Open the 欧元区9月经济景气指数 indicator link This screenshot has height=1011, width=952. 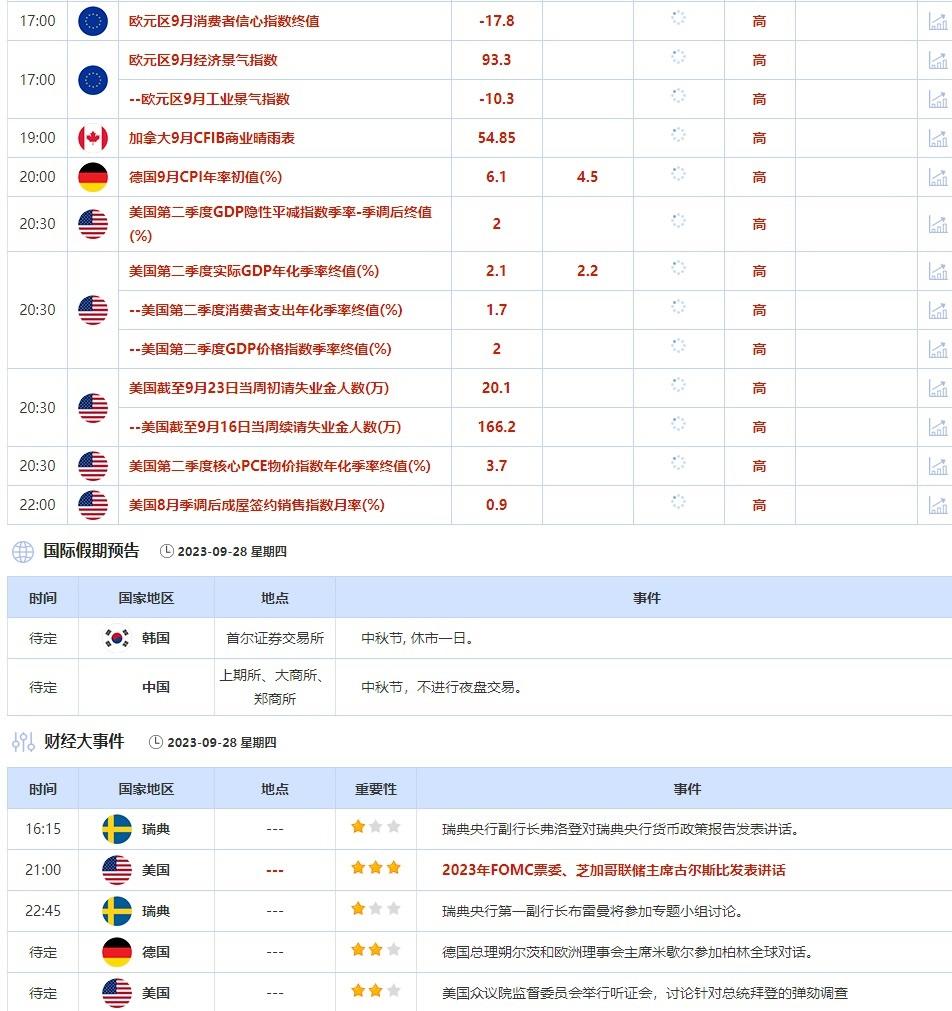point(203,60)
